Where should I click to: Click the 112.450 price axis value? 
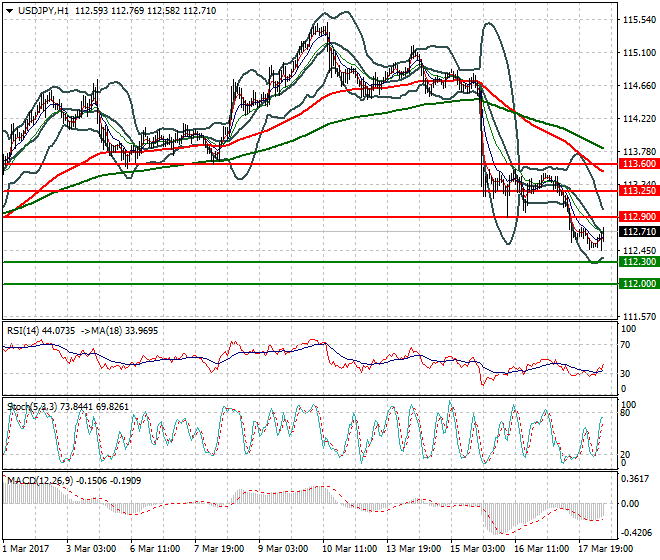click(x=639, y=251)
